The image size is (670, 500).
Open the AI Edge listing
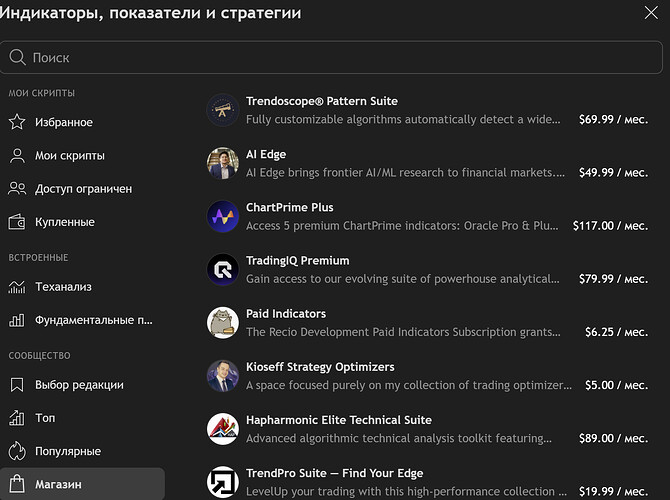[x=265, y=154]
